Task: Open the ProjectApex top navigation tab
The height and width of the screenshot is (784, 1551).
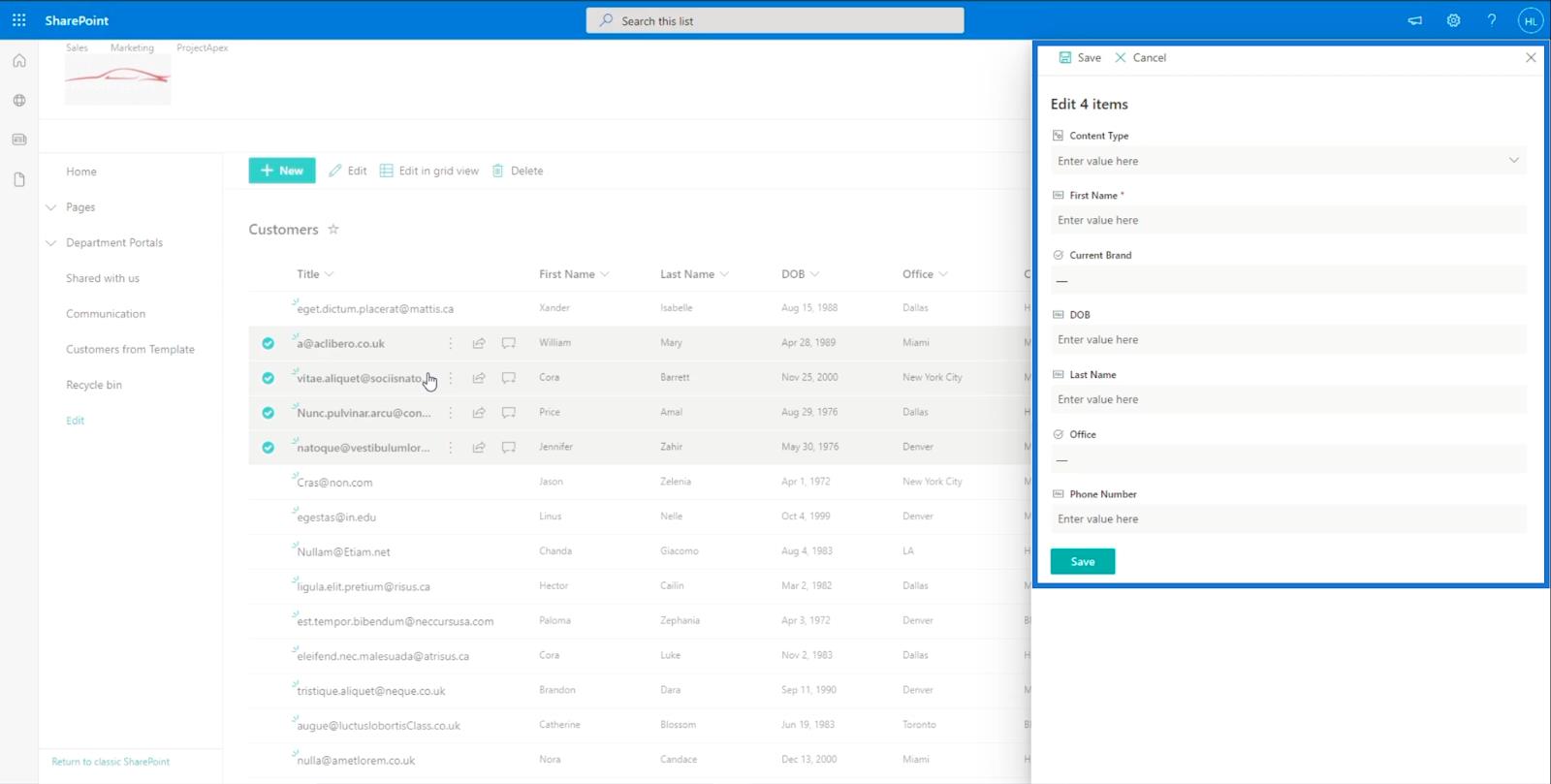Action: 203,47
